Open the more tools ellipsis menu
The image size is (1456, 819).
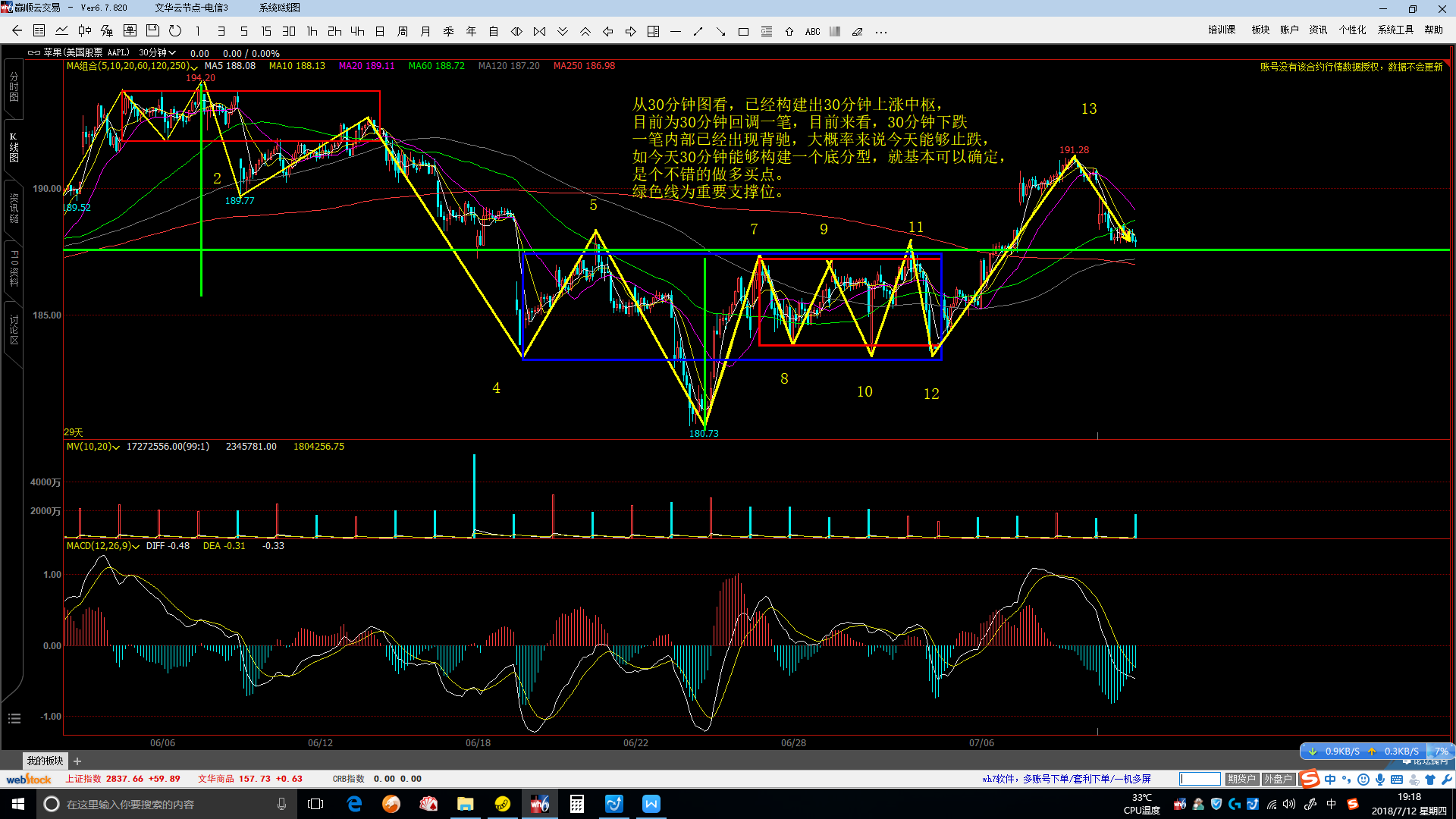pyautogui.click(x=880, y=31)
